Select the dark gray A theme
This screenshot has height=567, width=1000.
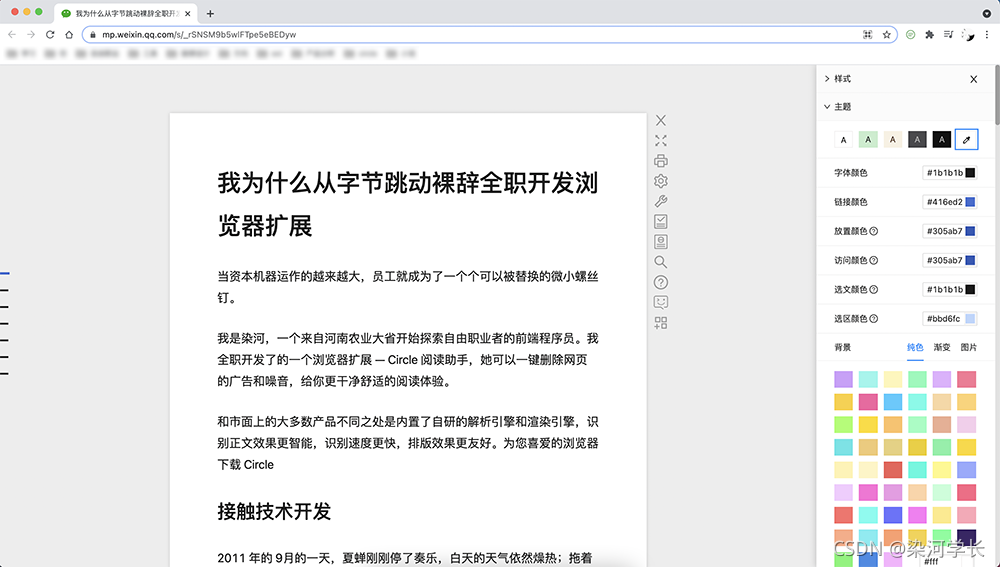(917, 140)
